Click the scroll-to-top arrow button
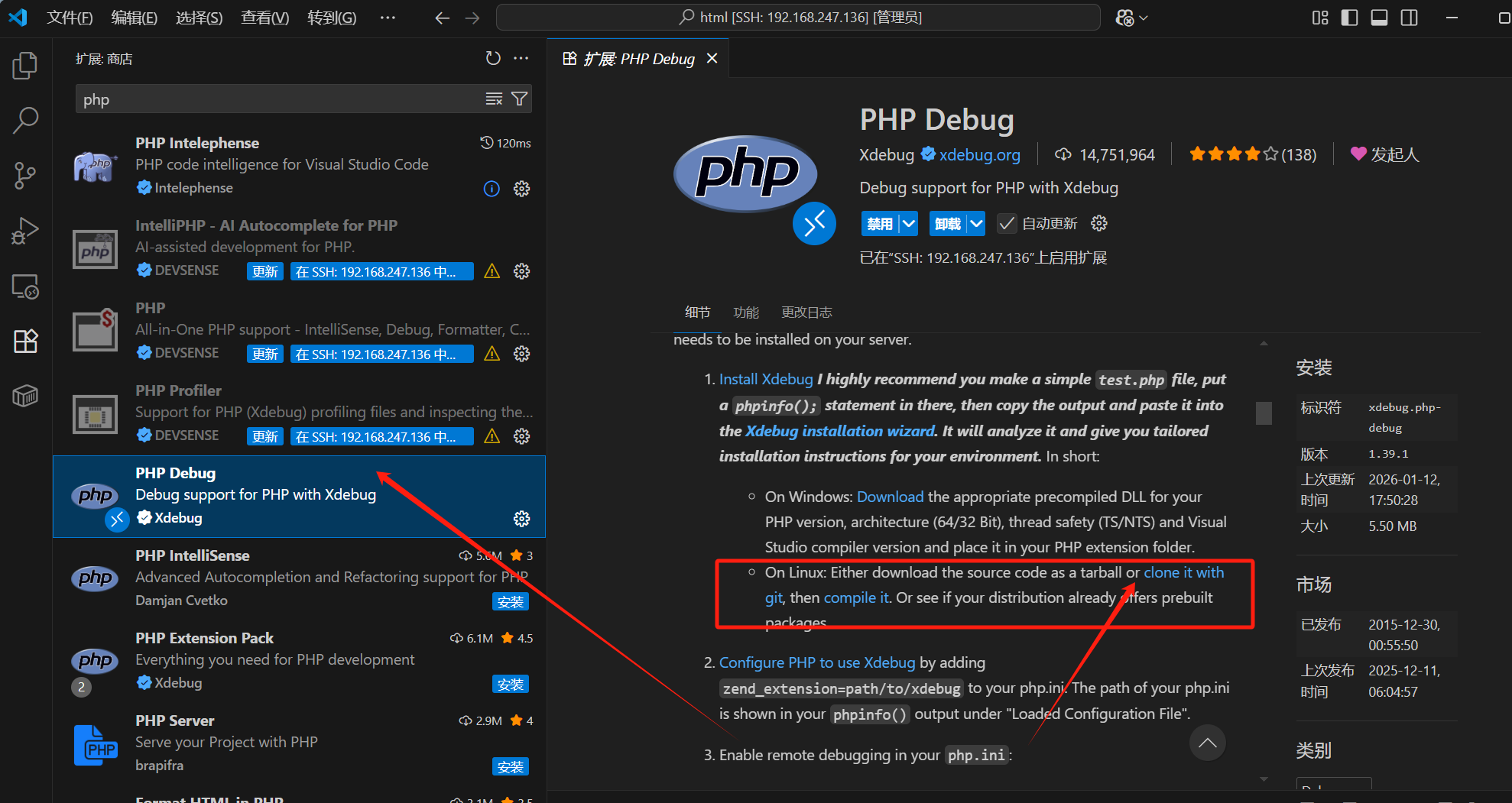Image resolution: width=1512 pixels, height=803 pixels. coord(1208,743)
